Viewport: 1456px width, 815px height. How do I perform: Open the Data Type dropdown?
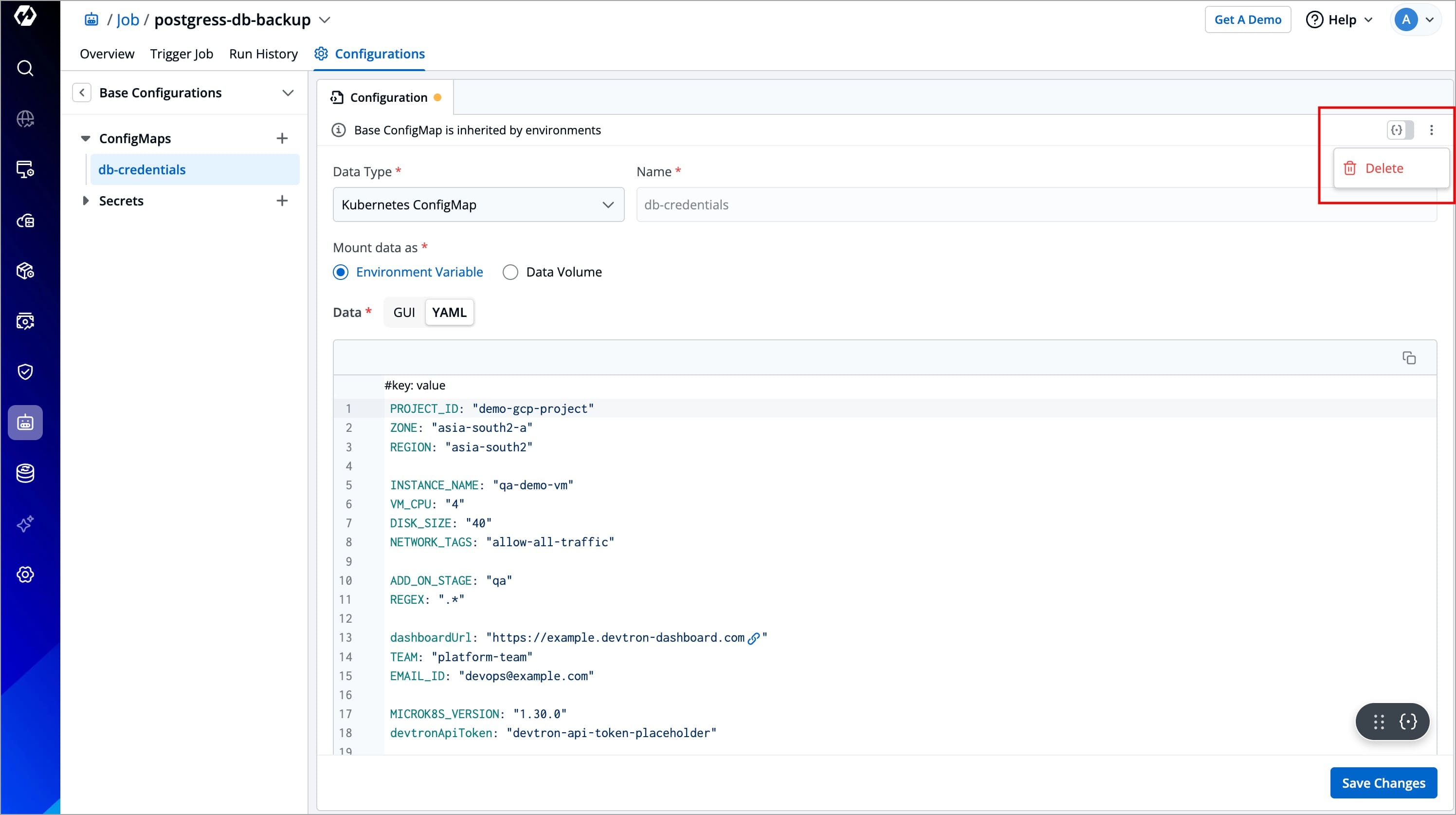pos(478,205)
